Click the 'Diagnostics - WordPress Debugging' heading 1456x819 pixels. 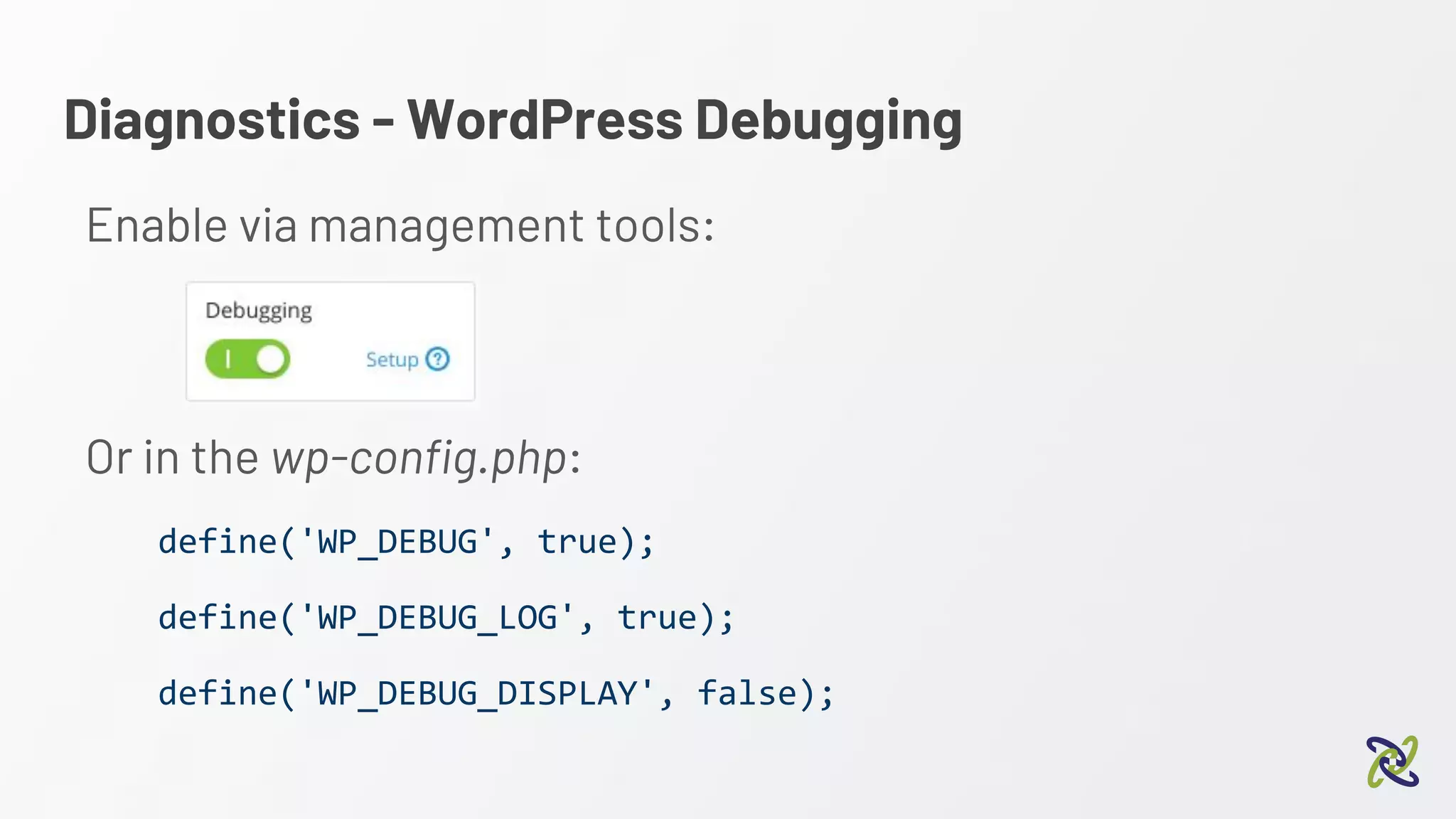(x=513, y=122)
